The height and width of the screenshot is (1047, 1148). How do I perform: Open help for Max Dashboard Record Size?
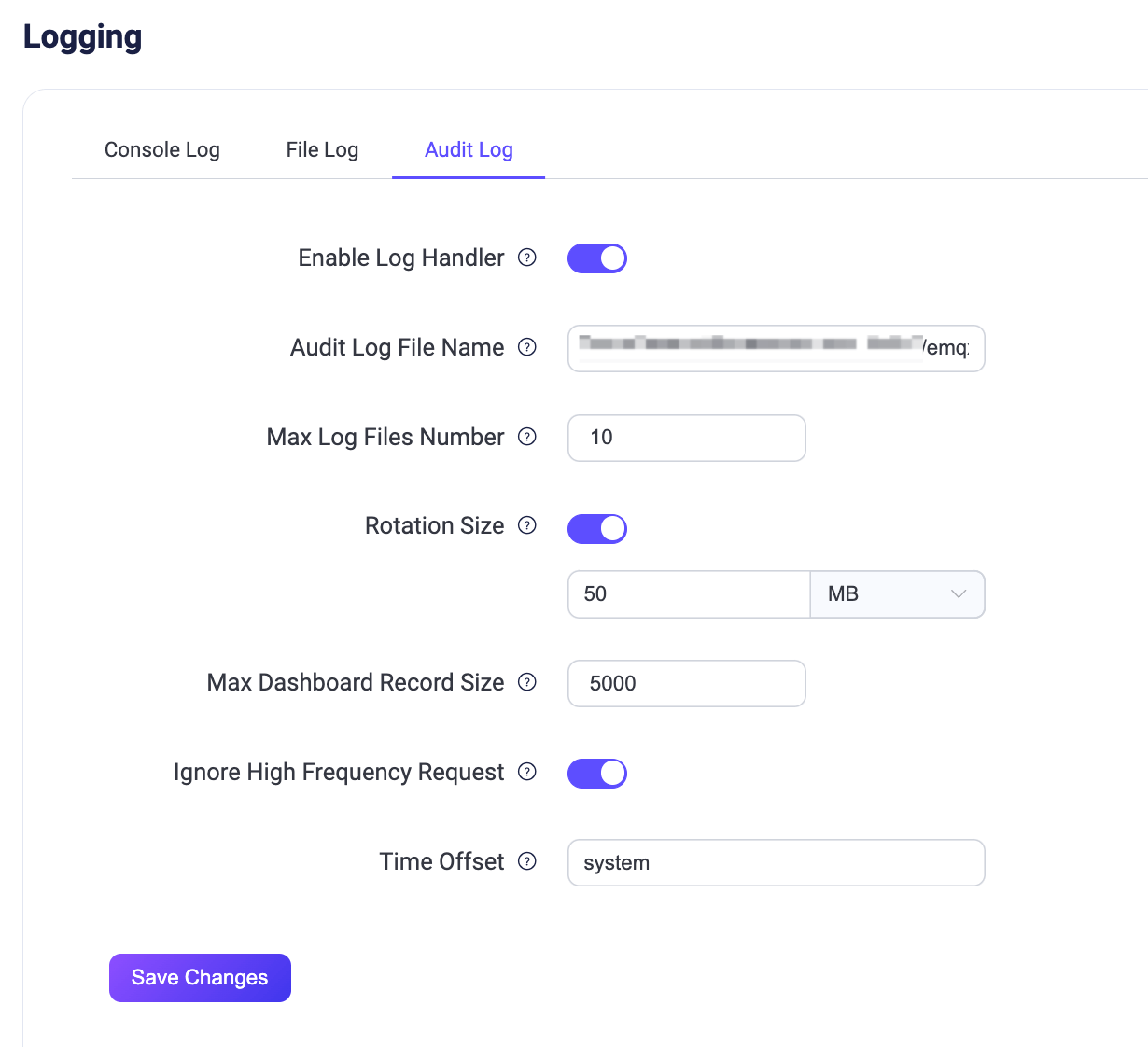[527, 682]
